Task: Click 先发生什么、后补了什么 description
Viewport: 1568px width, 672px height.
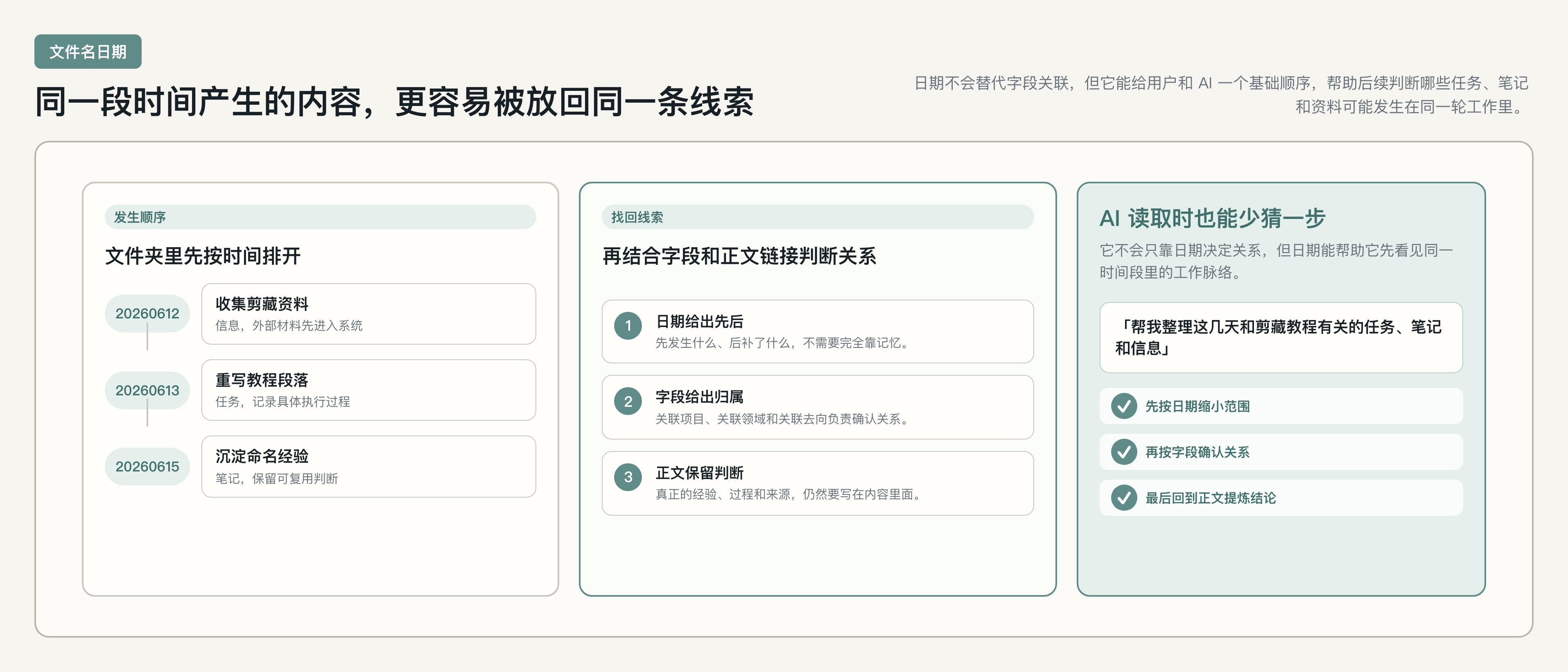Action: pos(783,343)
